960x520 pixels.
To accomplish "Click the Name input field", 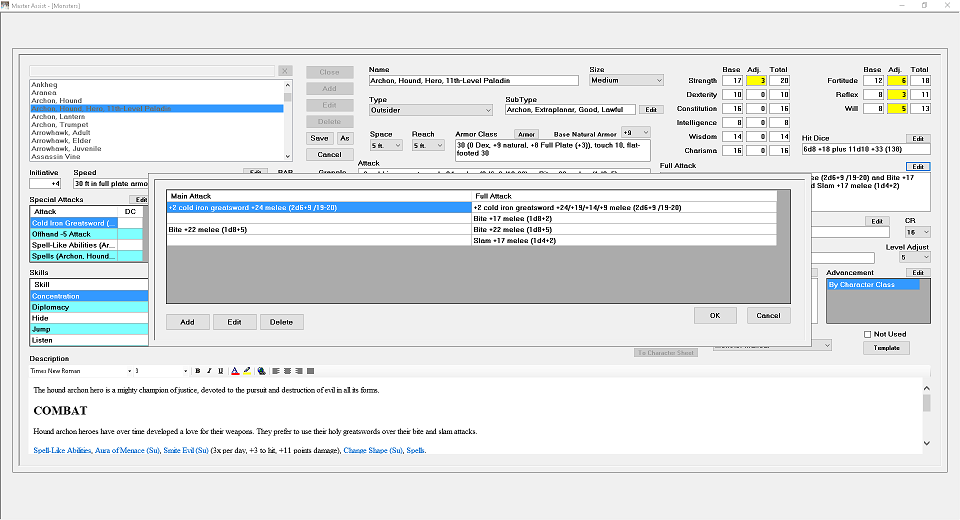I will 474,80.
